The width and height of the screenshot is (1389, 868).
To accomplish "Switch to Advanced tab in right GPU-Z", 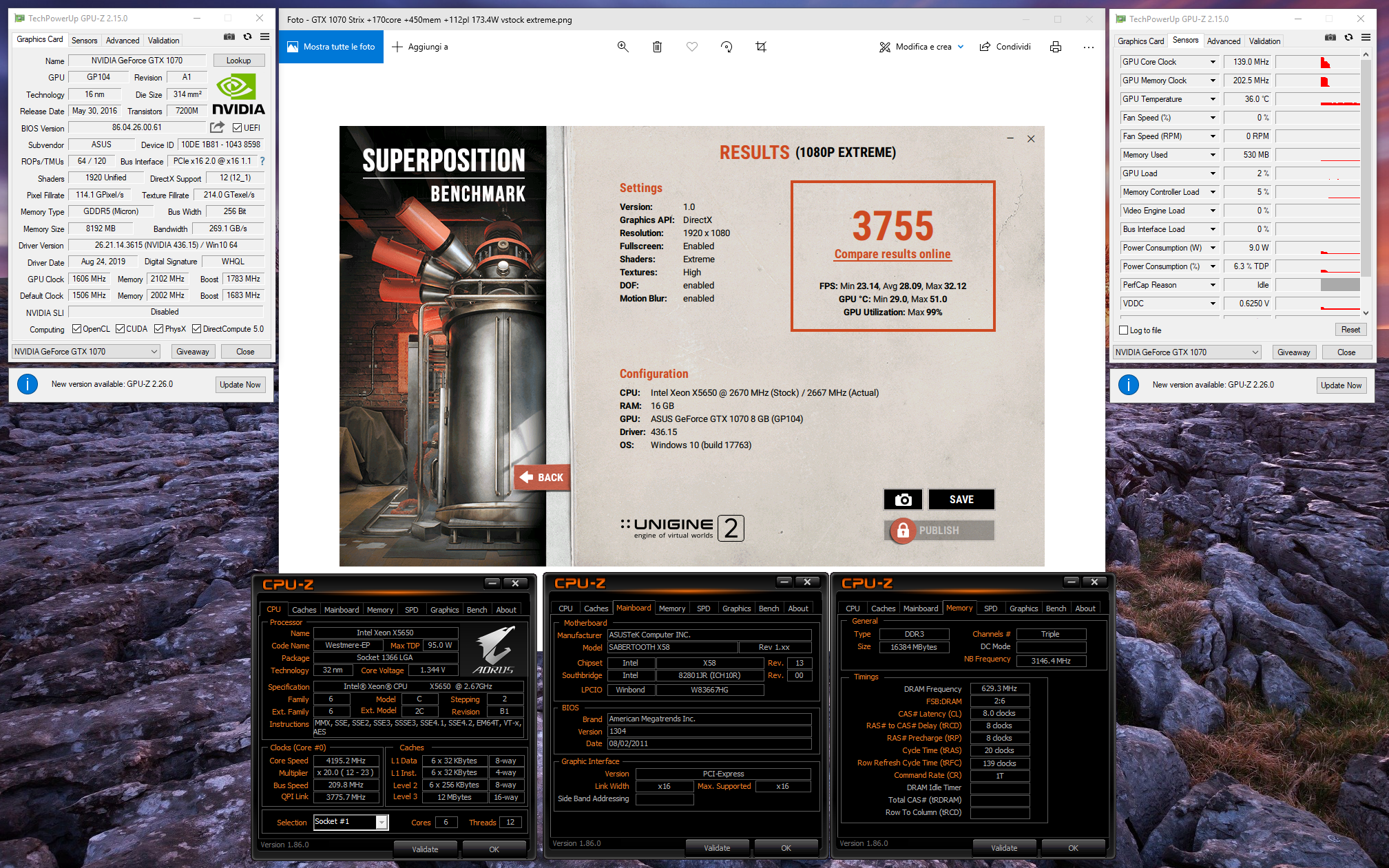I will click(1224, 41).
